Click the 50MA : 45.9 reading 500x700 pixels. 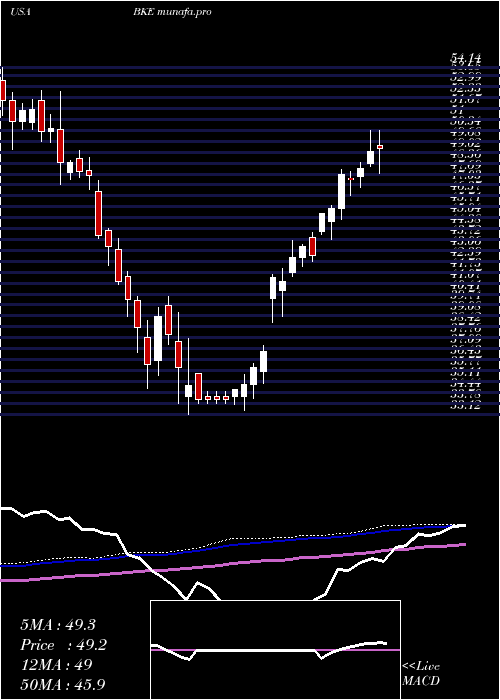tap(63, 684)
